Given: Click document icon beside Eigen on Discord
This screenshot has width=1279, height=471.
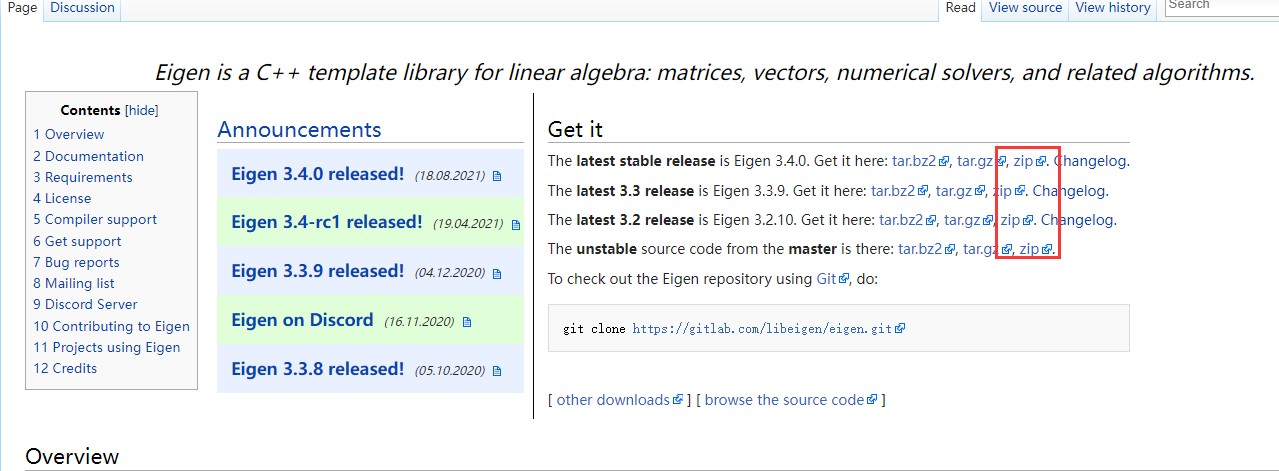Looking at the screenshot, I should pyautogui.click(x=466, y=322).
